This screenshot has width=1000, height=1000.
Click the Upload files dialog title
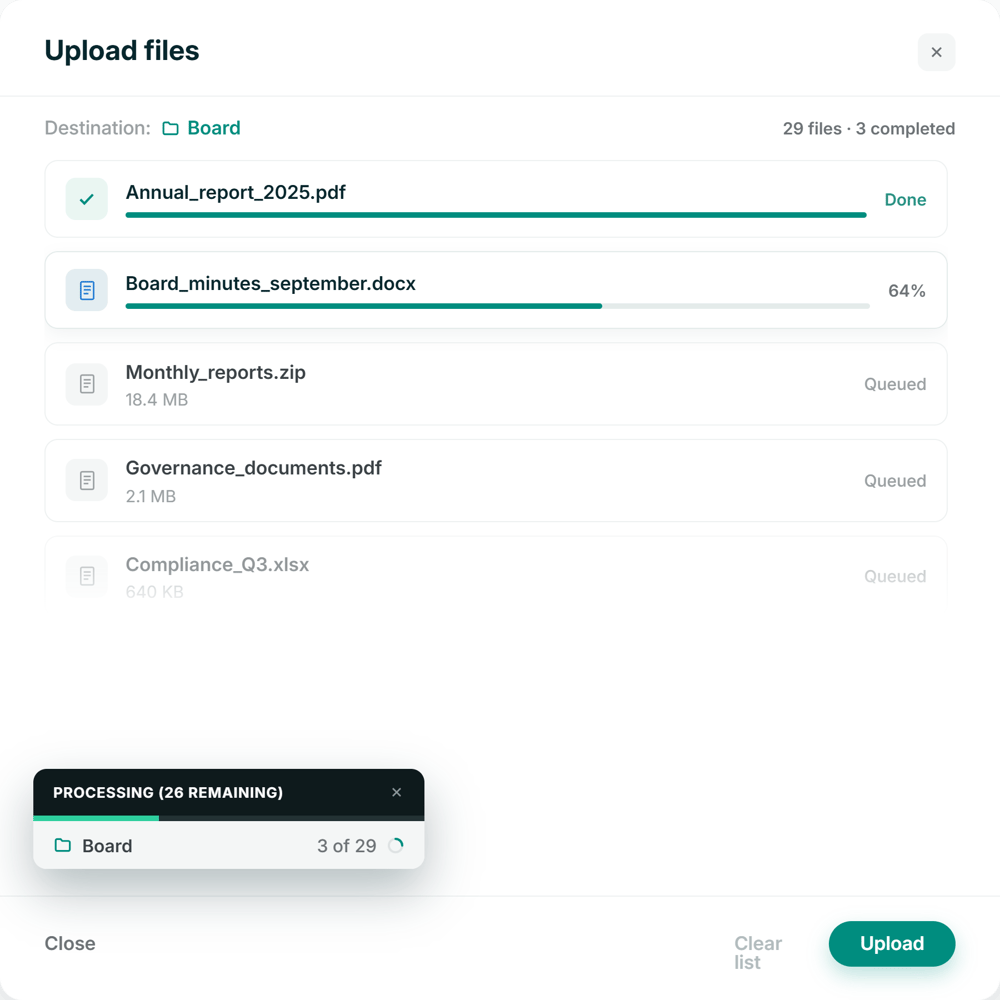pyautogui.click(x=122, y=51)
